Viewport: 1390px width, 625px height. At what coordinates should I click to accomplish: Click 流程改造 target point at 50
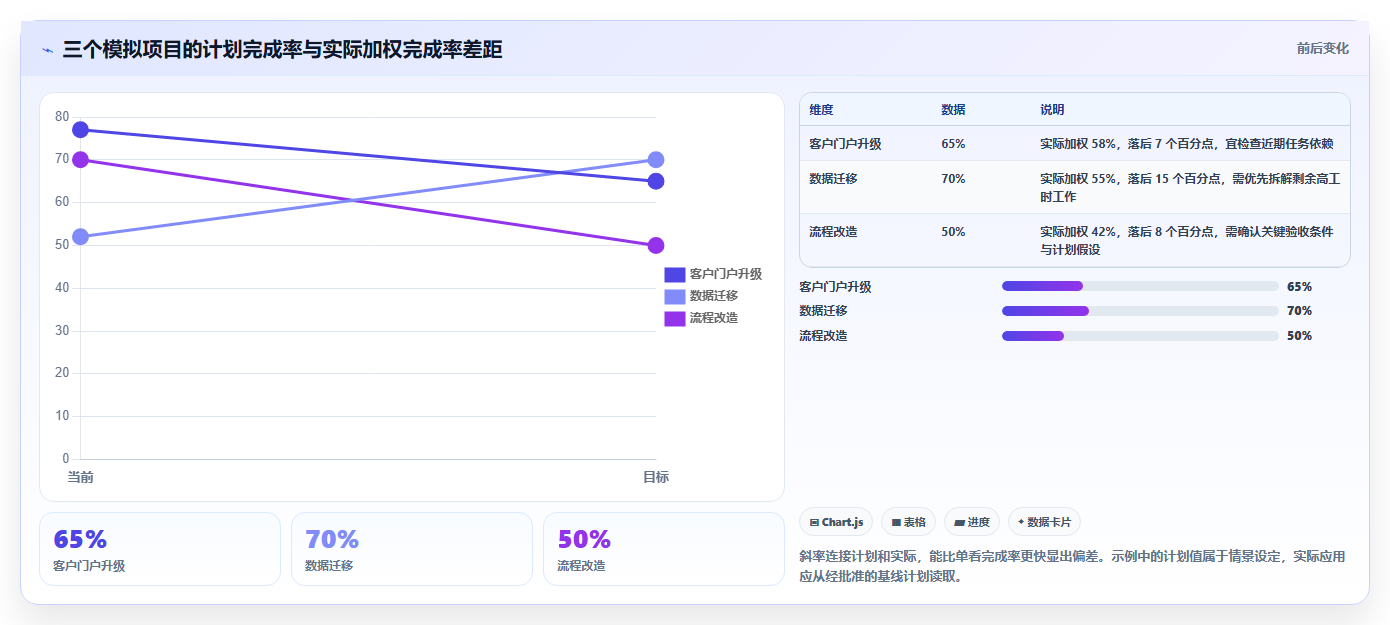coord(656,245)
